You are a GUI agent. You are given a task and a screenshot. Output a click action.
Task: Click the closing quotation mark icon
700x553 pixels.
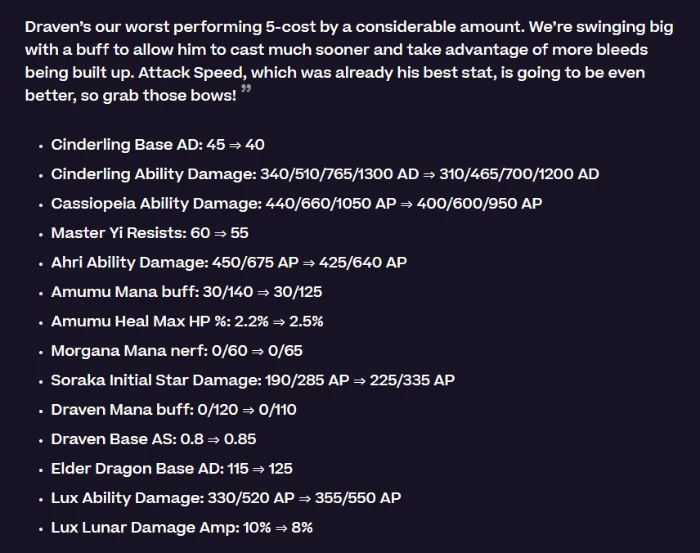coord(246,88)
